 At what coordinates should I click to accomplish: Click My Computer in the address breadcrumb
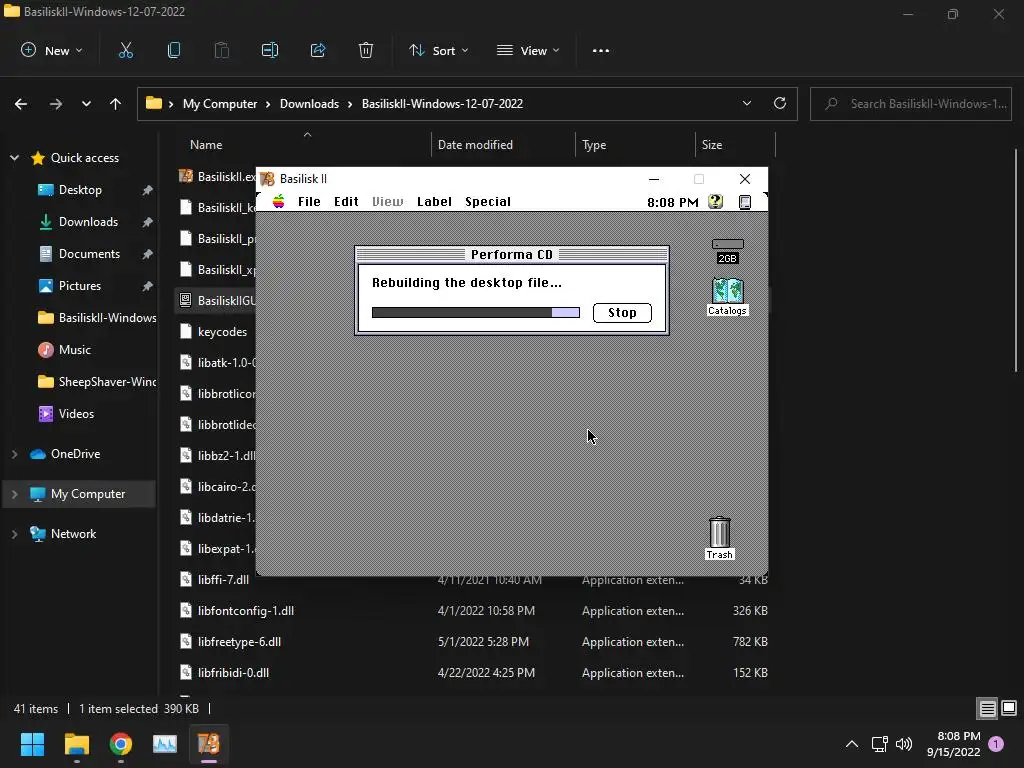click(x=220, y=104)
